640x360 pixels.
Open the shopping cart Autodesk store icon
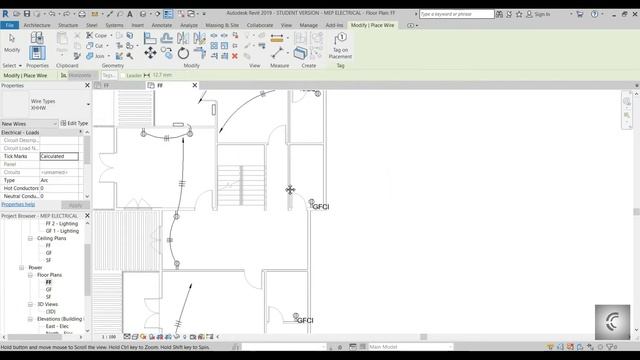coord(580,14)
